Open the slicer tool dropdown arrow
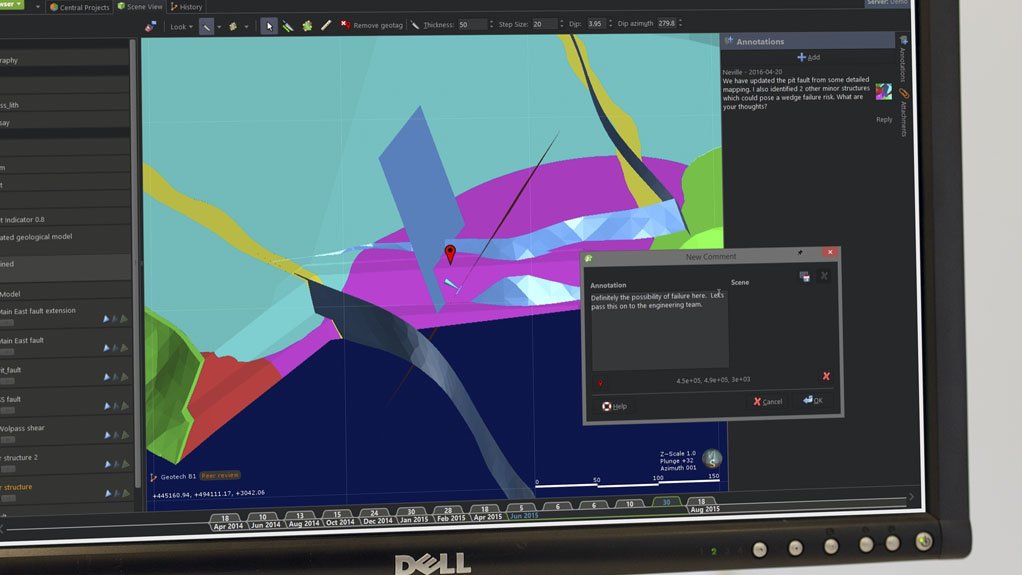The image size is (1022, 575). [x=219, y=27]
